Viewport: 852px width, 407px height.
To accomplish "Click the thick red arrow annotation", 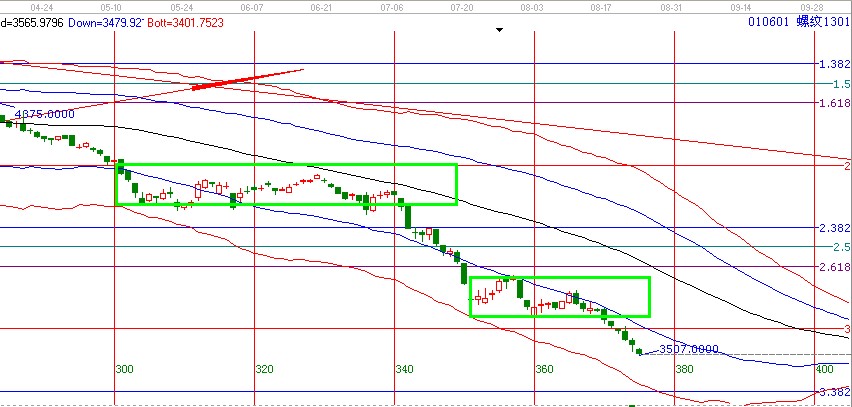I will tap(247, 79).
